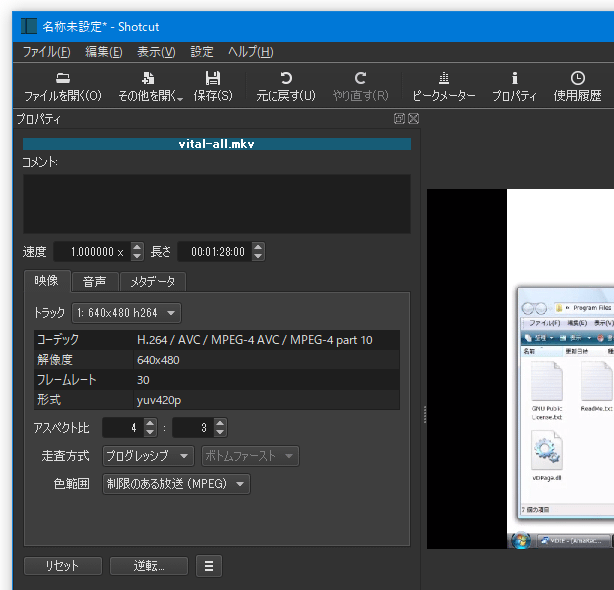This screenshot has width=614, height=590.
Task: Open the 編集(E) menu
Action: click(104, 52)
